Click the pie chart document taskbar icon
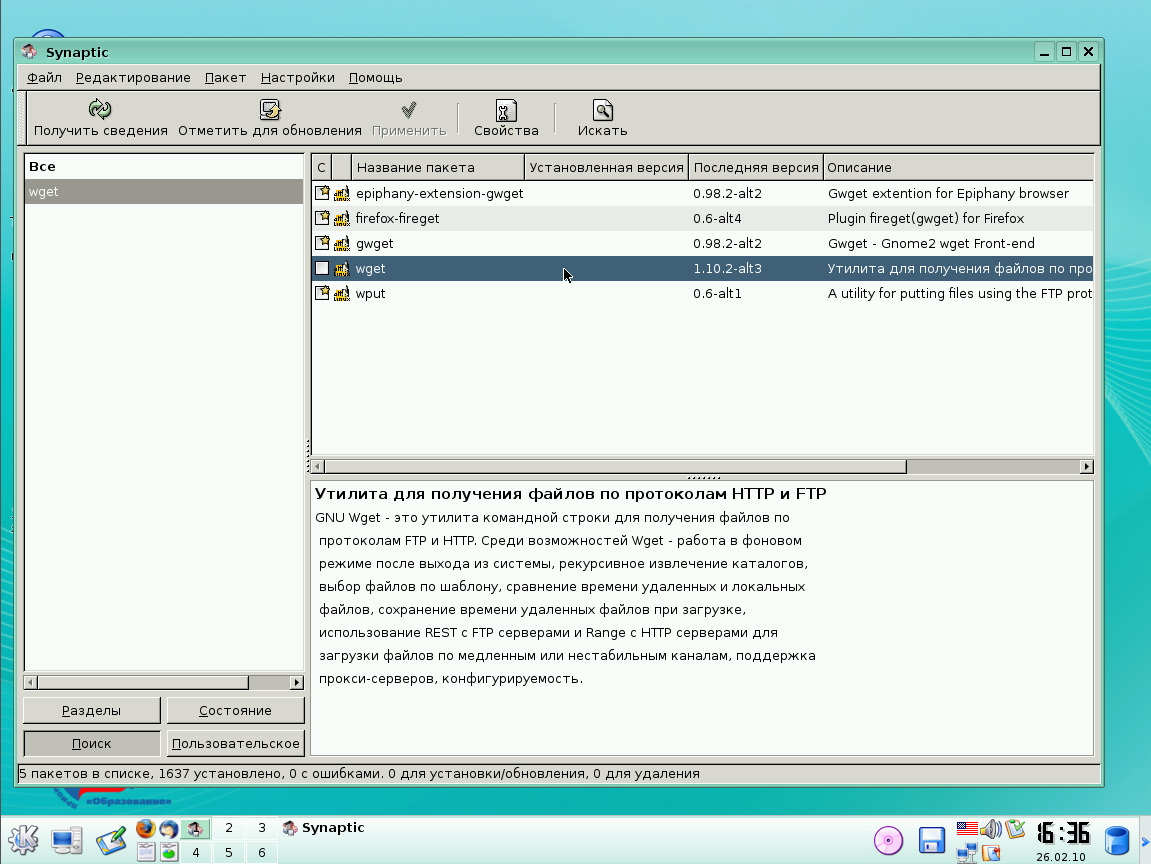Screen dimensions: 1151x864 pyautogui.click(x=170, y=852)
